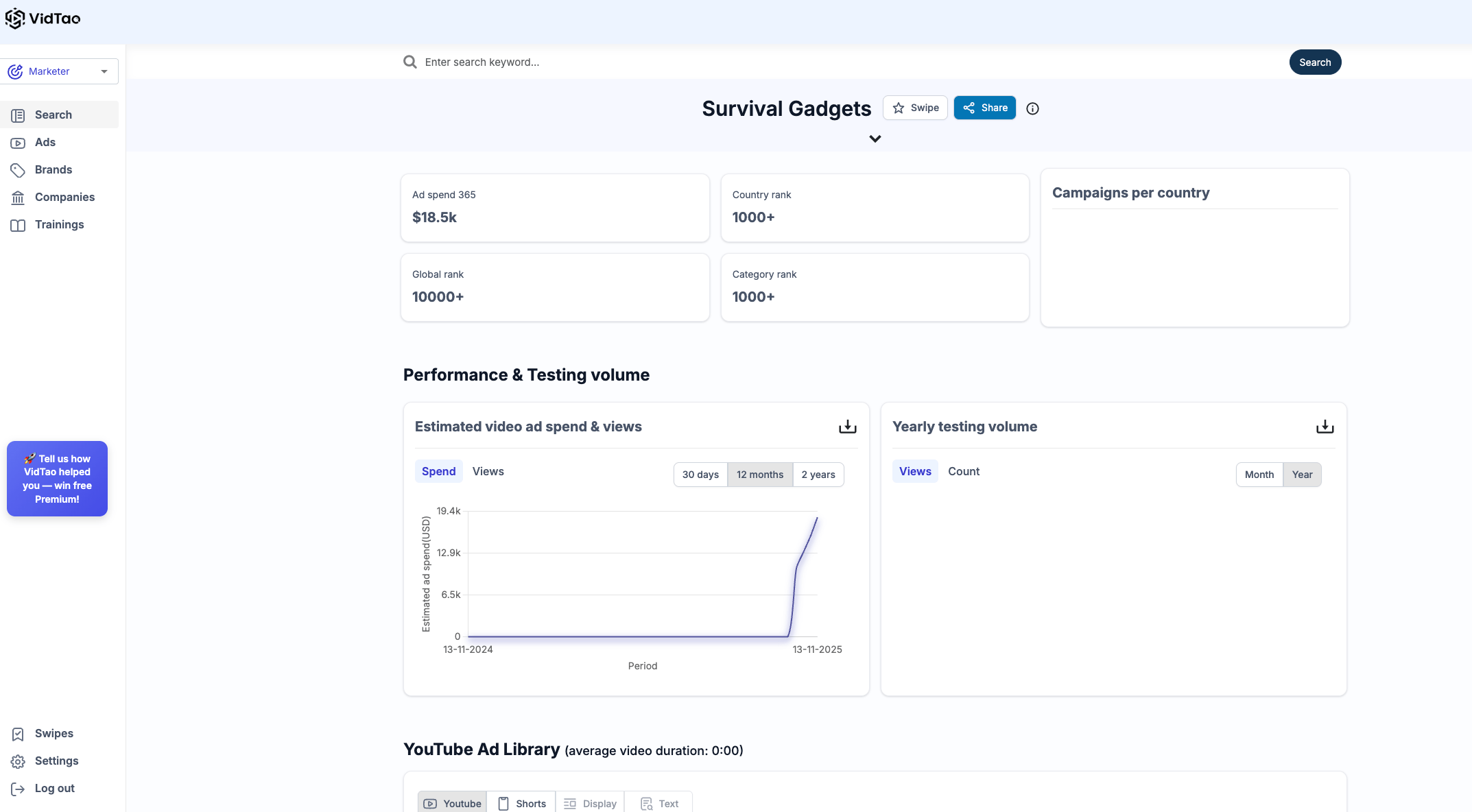Download the estimated ad spend chart
1472x812 pixels.
click(847, 427)
